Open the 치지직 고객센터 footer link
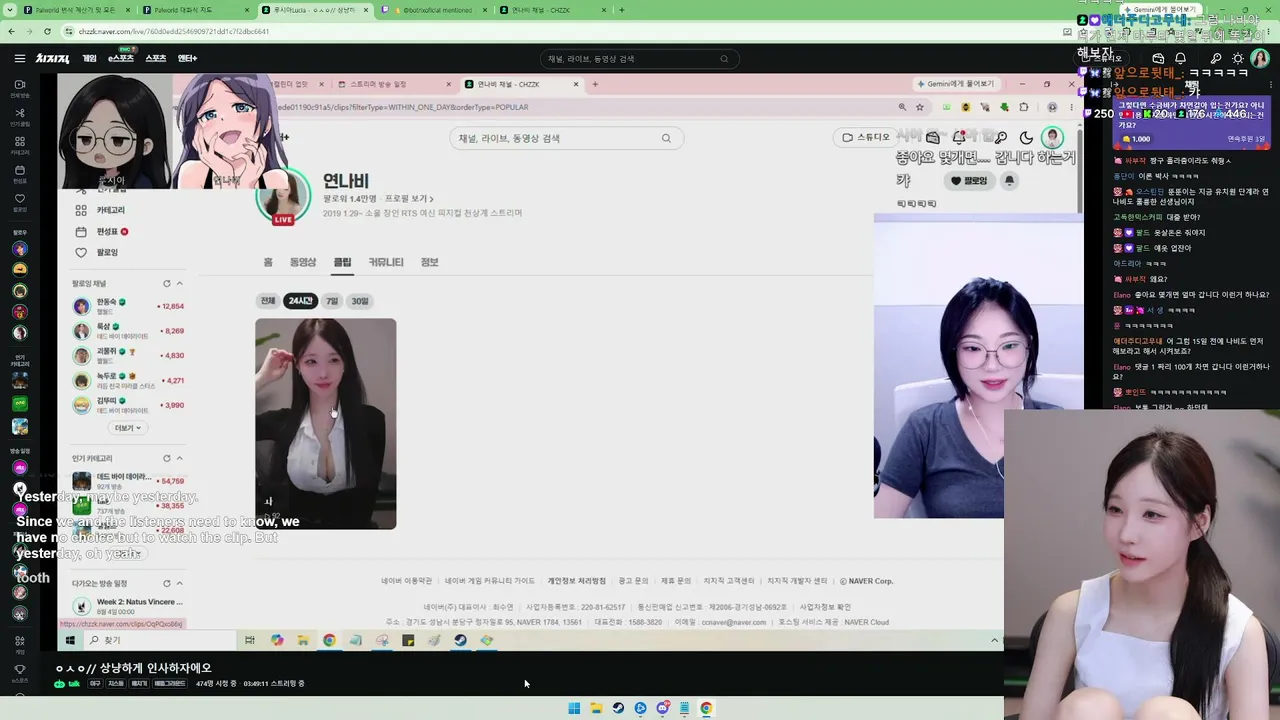 (728, 581)
